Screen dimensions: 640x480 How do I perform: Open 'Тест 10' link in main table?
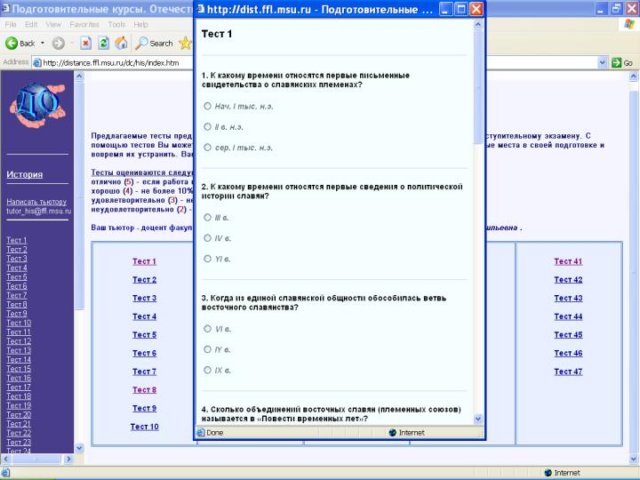tap(144, 427)
